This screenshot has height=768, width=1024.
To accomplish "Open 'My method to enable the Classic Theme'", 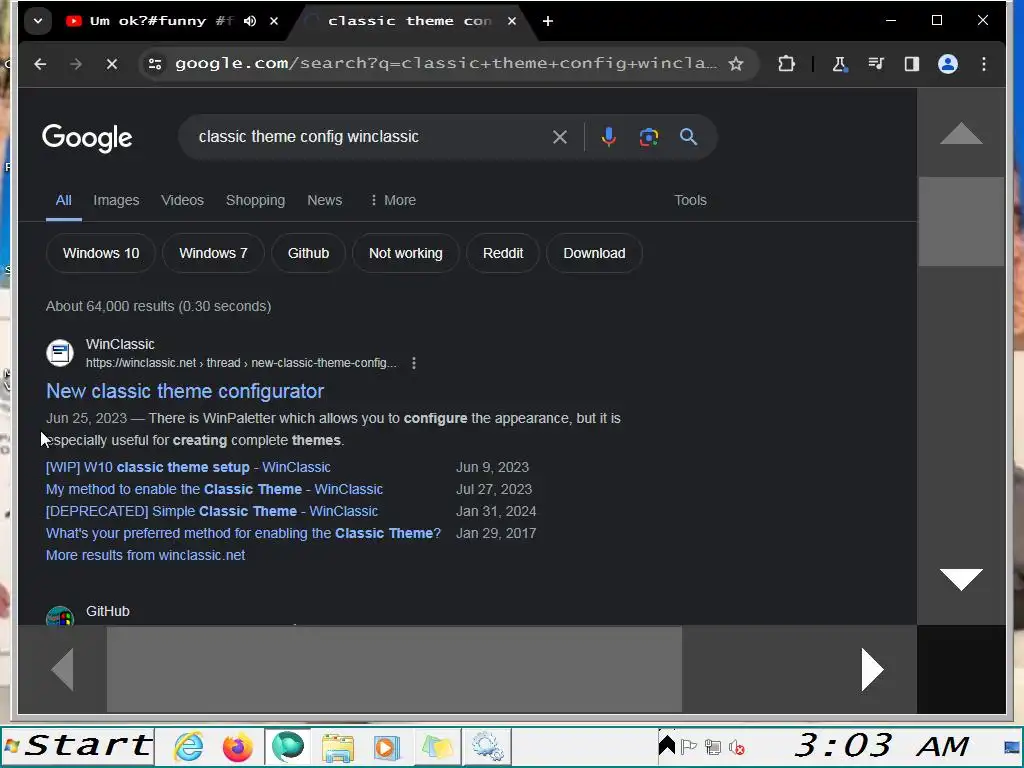I will [x=214, y=489].
